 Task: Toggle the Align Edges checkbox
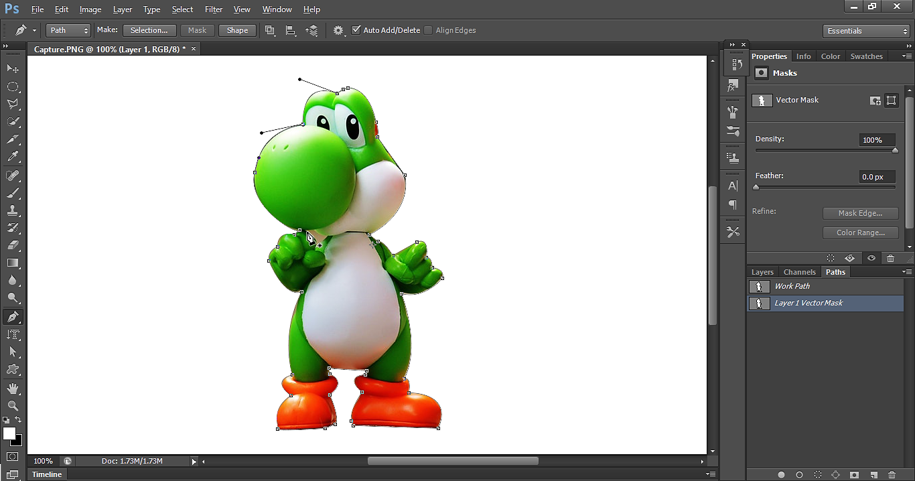tap(428, 30)
